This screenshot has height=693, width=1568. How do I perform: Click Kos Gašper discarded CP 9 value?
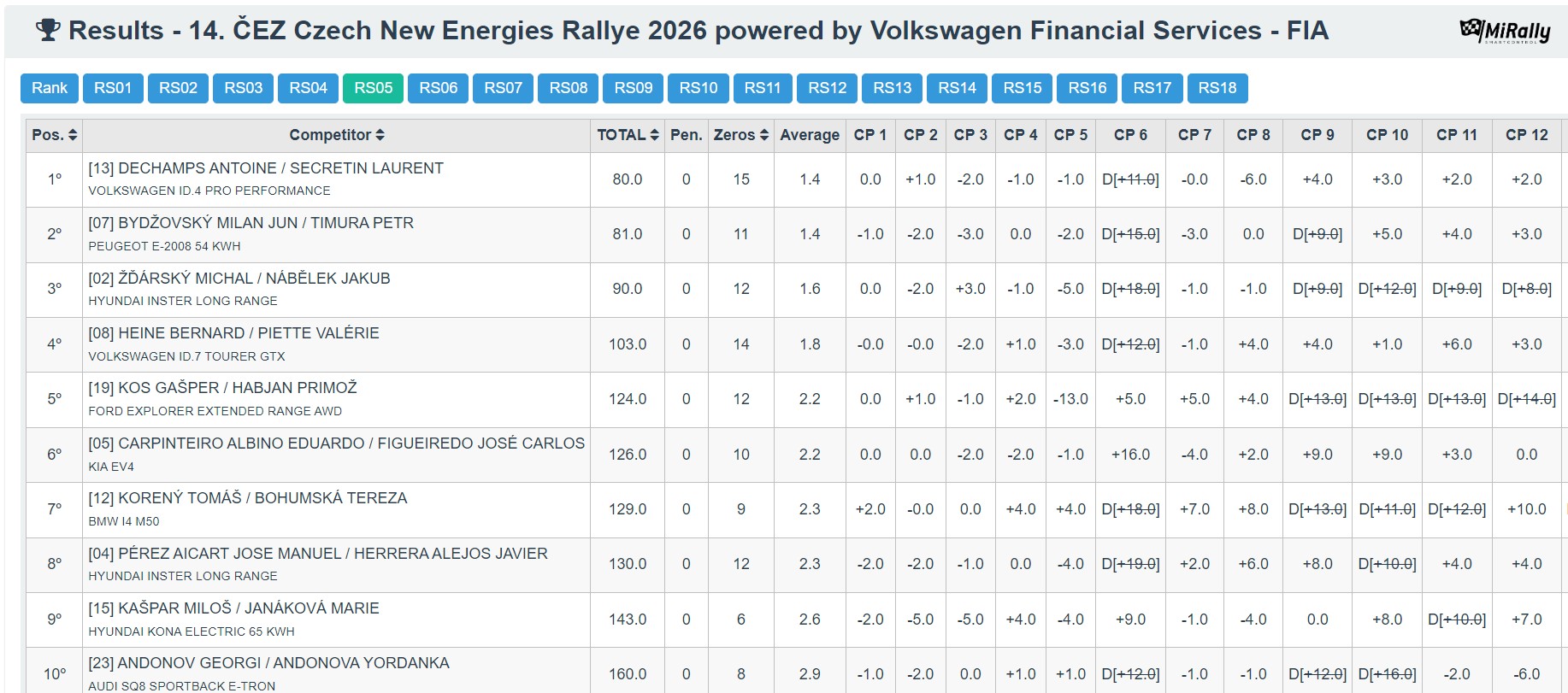click(1317, 399)
